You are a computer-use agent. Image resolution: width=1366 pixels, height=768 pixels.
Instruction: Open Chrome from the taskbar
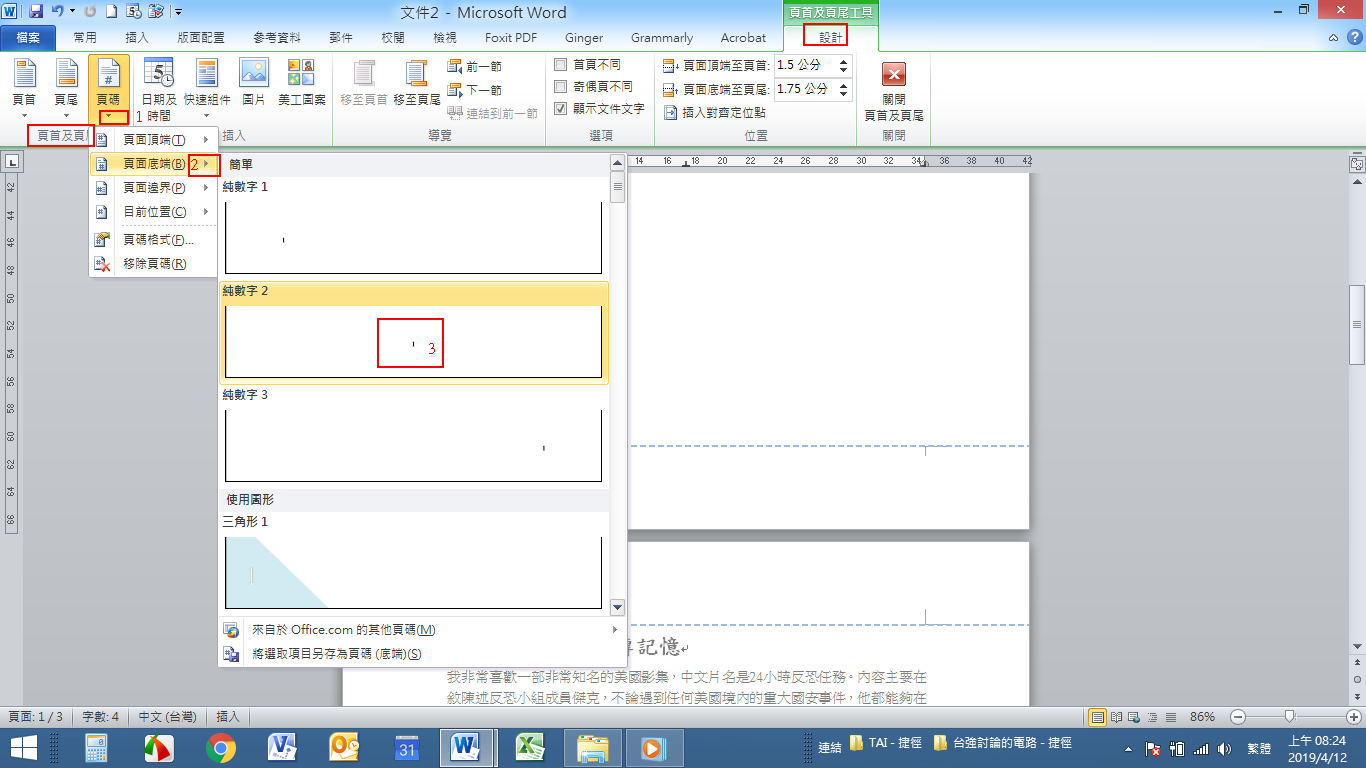click(220, 748)
